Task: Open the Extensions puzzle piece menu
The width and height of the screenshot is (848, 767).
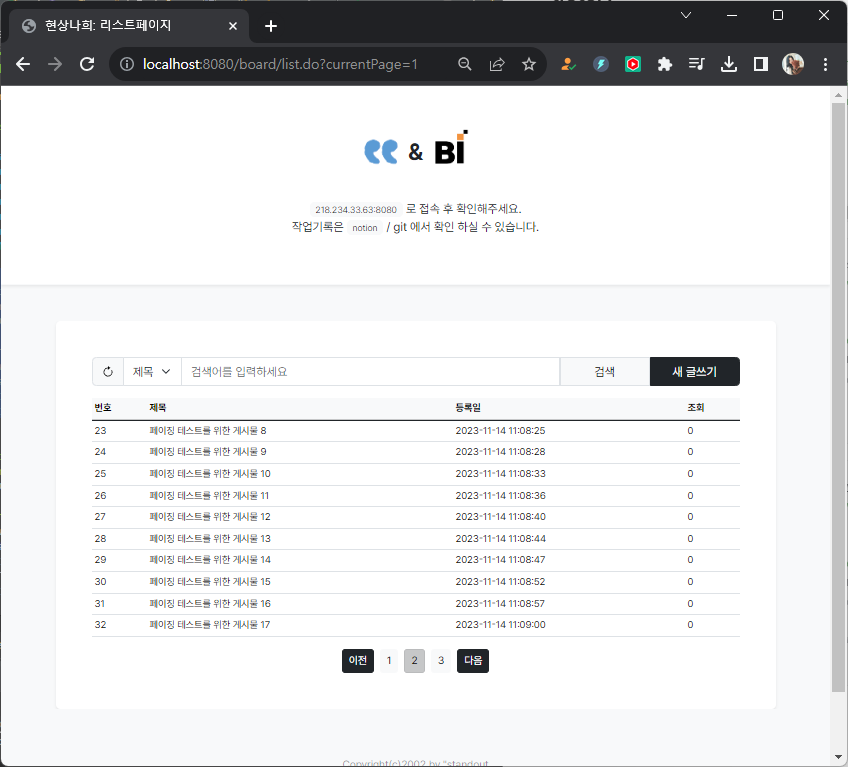Action: (665, 64)
